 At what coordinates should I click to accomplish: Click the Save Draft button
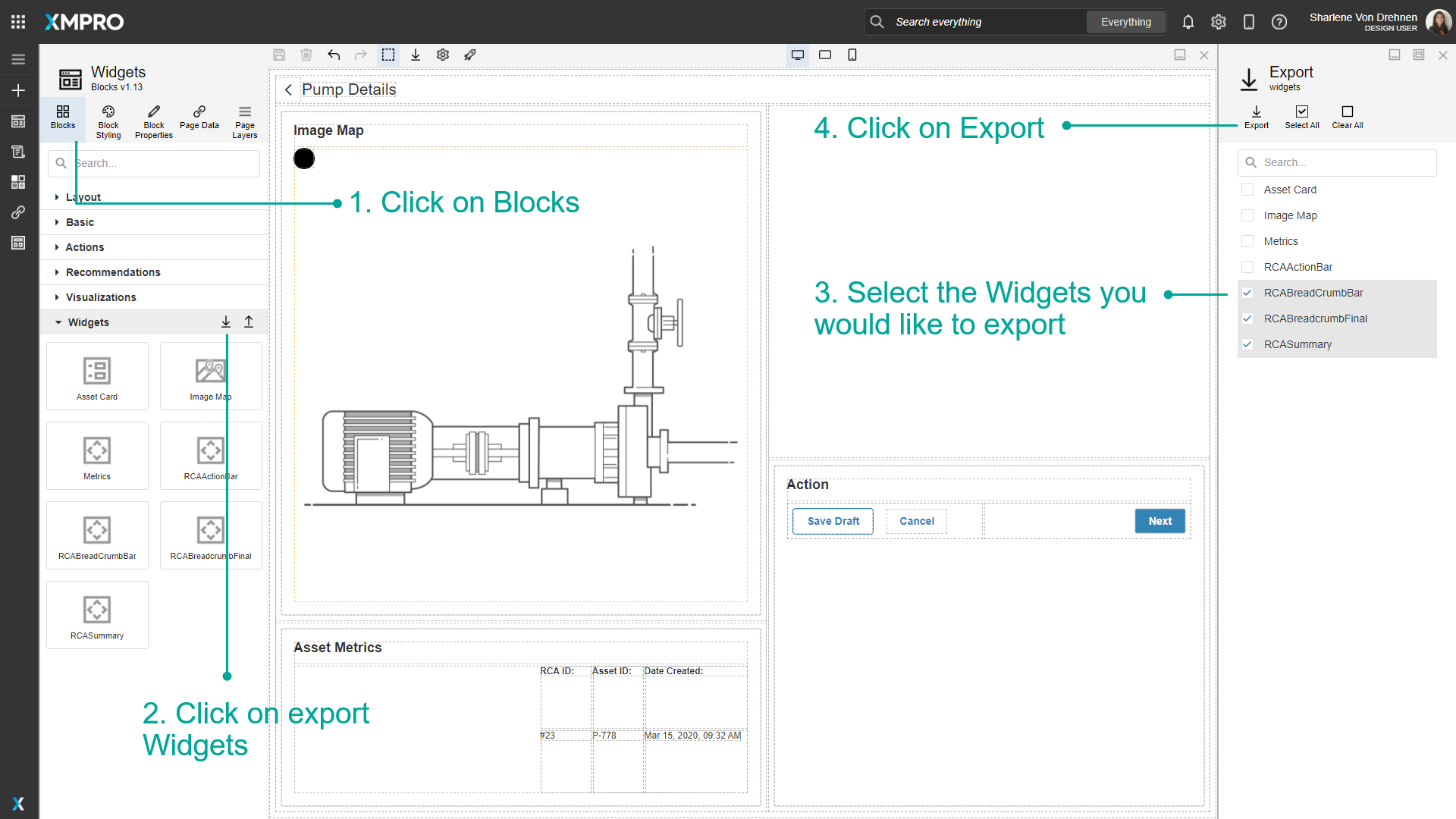[x=832, y=521]
